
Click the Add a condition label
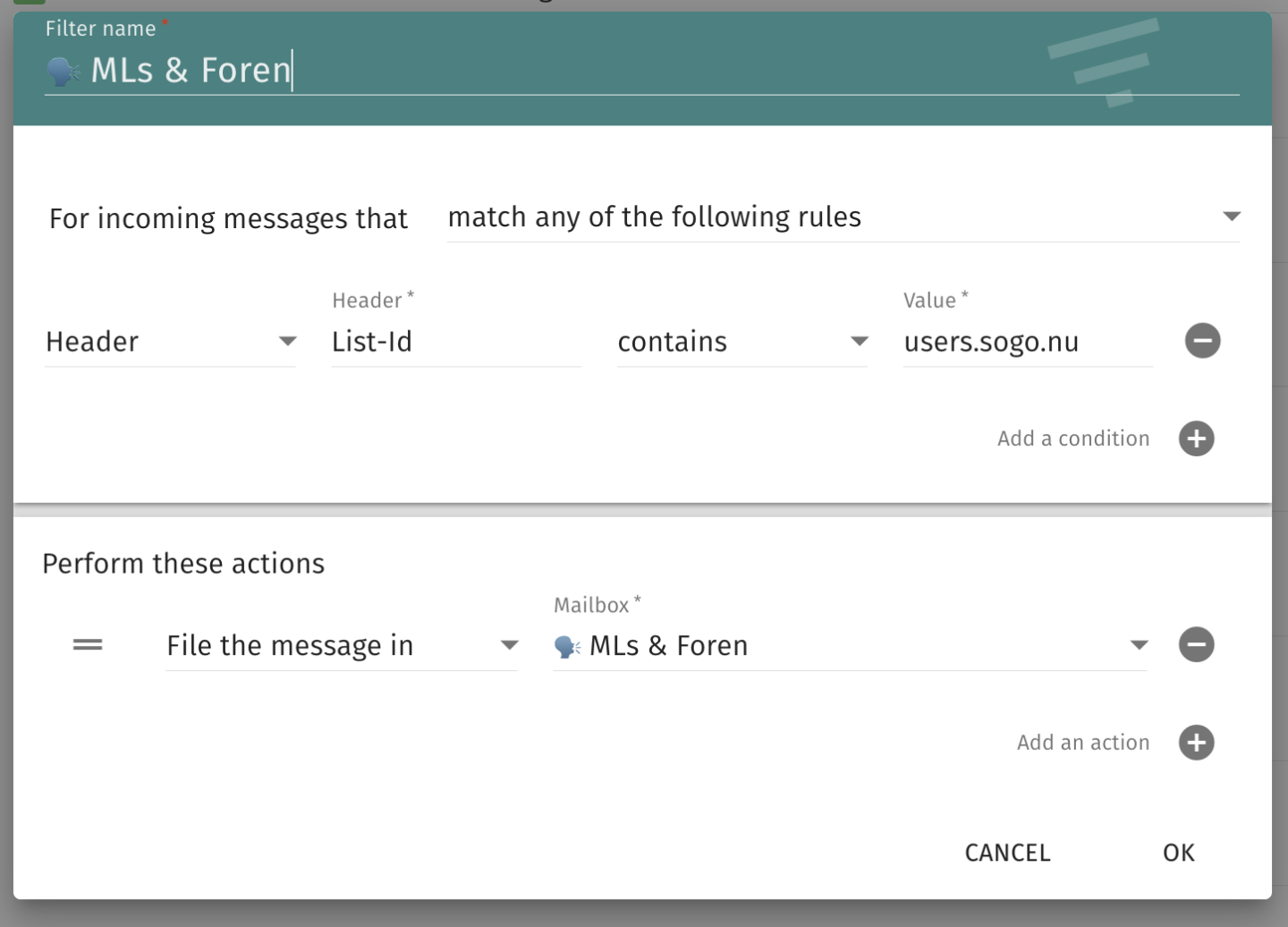point(1073,438)
